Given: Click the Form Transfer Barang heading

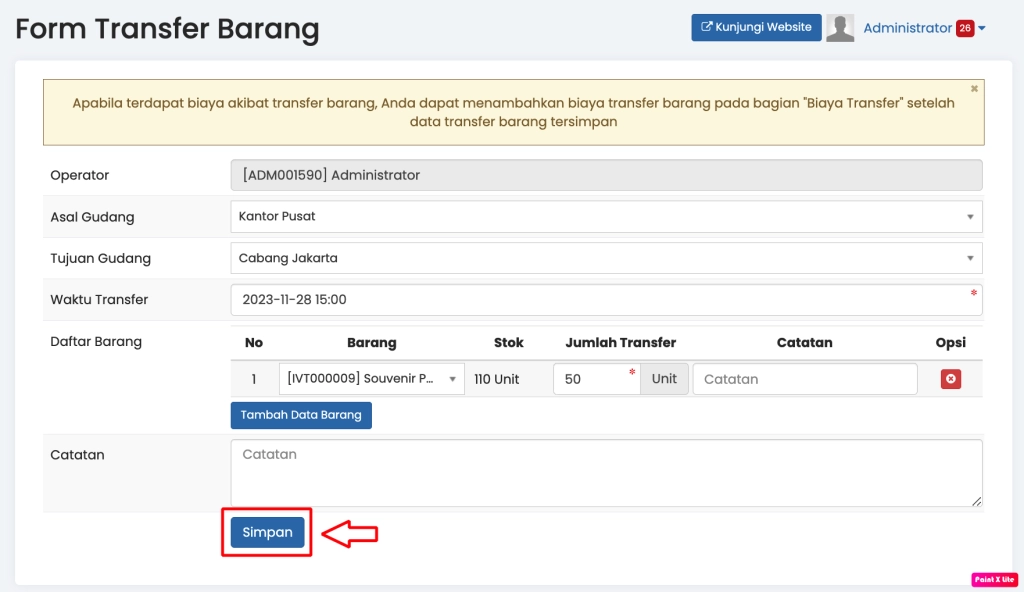Looking at the screenshot, I should [x=167, y=29].
